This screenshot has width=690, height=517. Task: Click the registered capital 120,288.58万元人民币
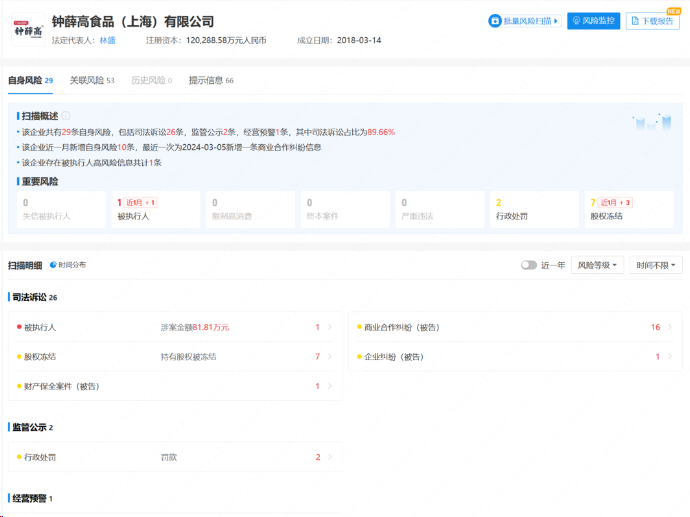click(x=226, y=40)
